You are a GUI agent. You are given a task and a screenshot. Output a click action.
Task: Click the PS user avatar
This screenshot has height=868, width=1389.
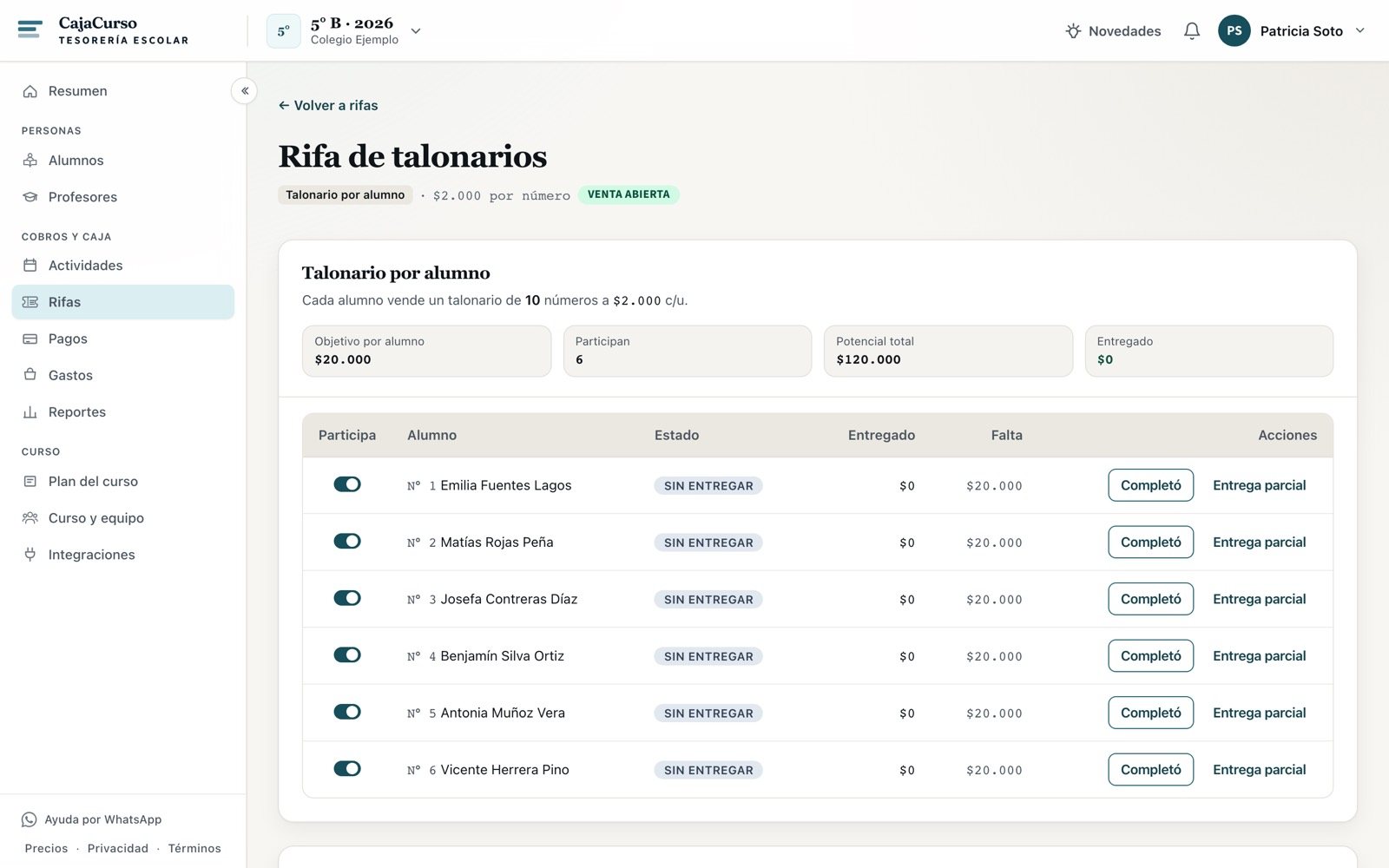[x=1234, y=30]
